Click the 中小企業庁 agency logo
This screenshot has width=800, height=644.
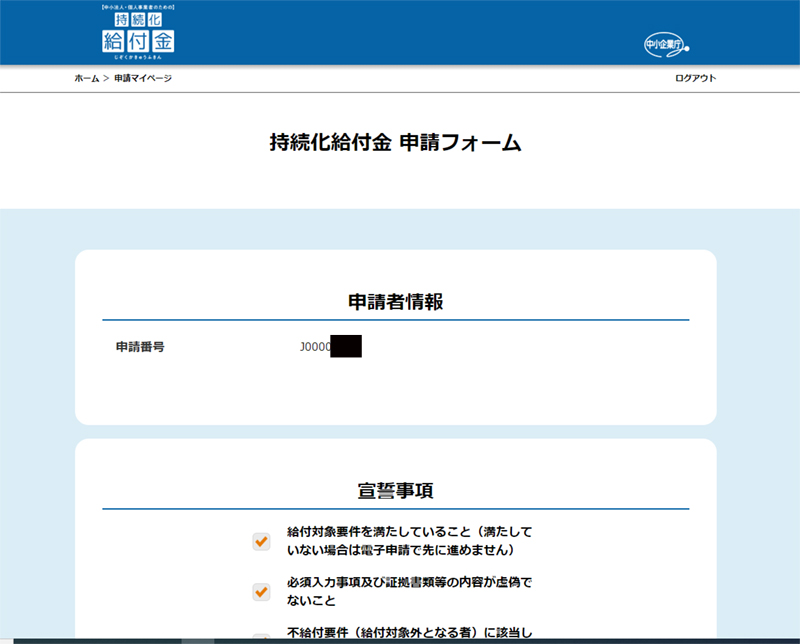point(665,44)
